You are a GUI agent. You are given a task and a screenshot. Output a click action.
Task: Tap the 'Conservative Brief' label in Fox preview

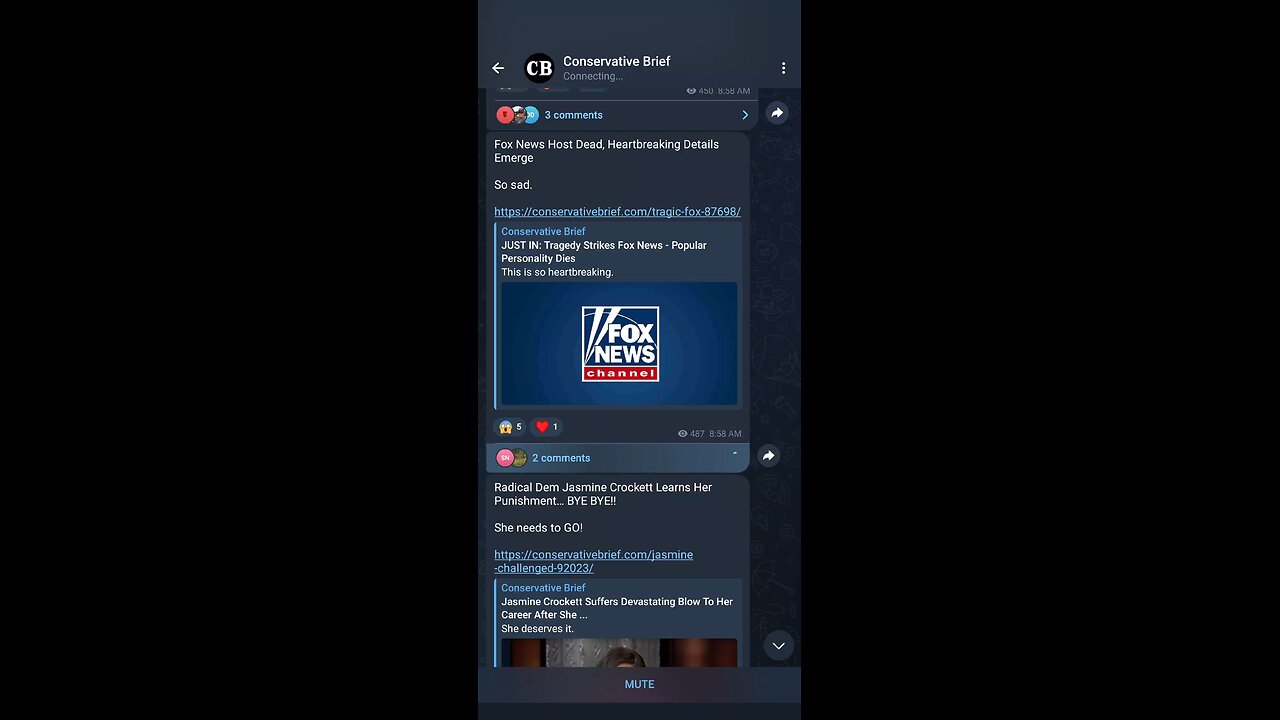pos(543,232)
